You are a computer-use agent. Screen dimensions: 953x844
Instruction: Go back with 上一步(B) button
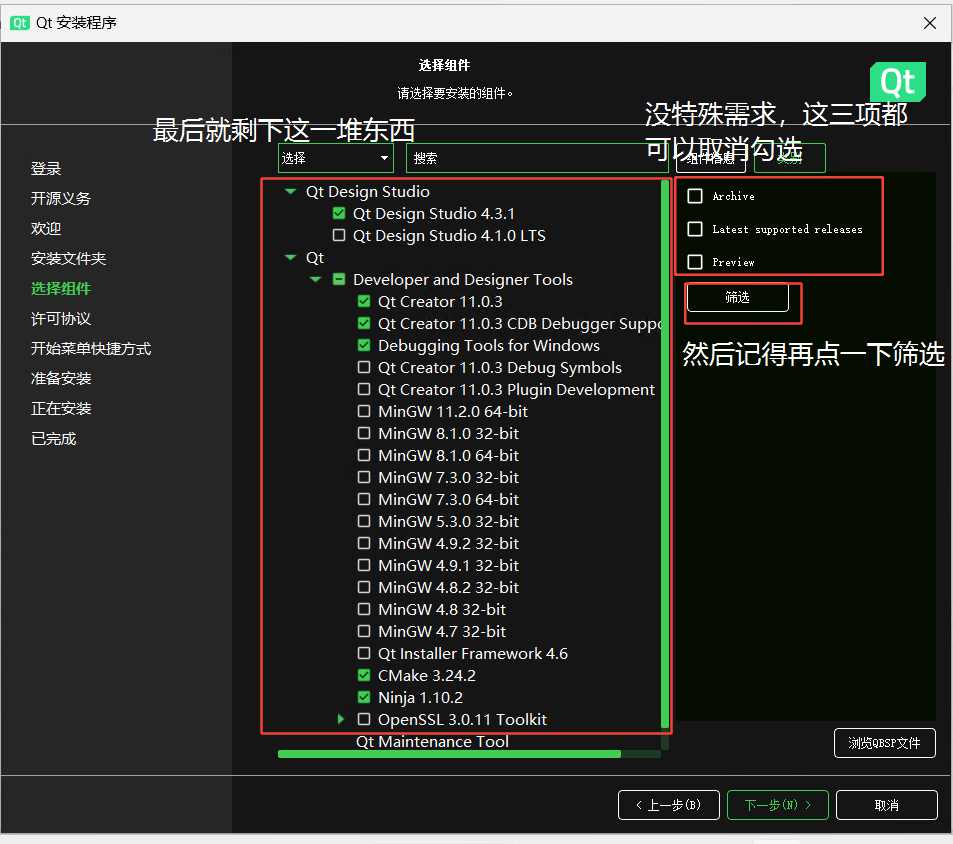point(669,805)
